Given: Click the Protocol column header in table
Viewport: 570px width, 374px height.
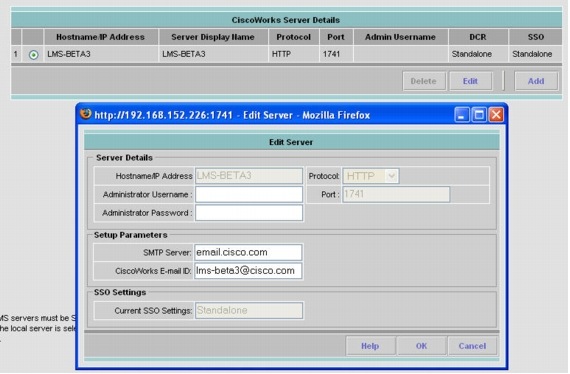Looking at the screenshot, I should (x=294, y=37).
